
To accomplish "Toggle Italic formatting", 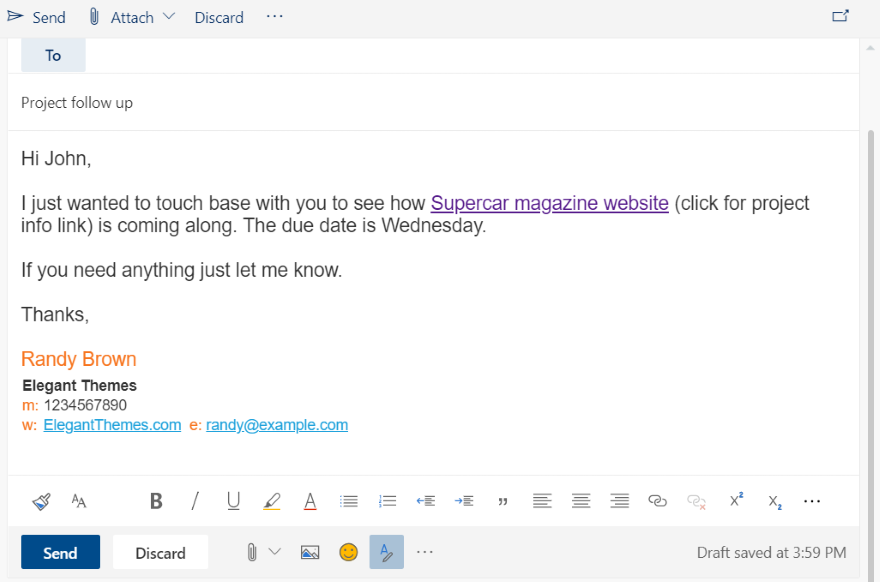I will (x=195, y=501).
